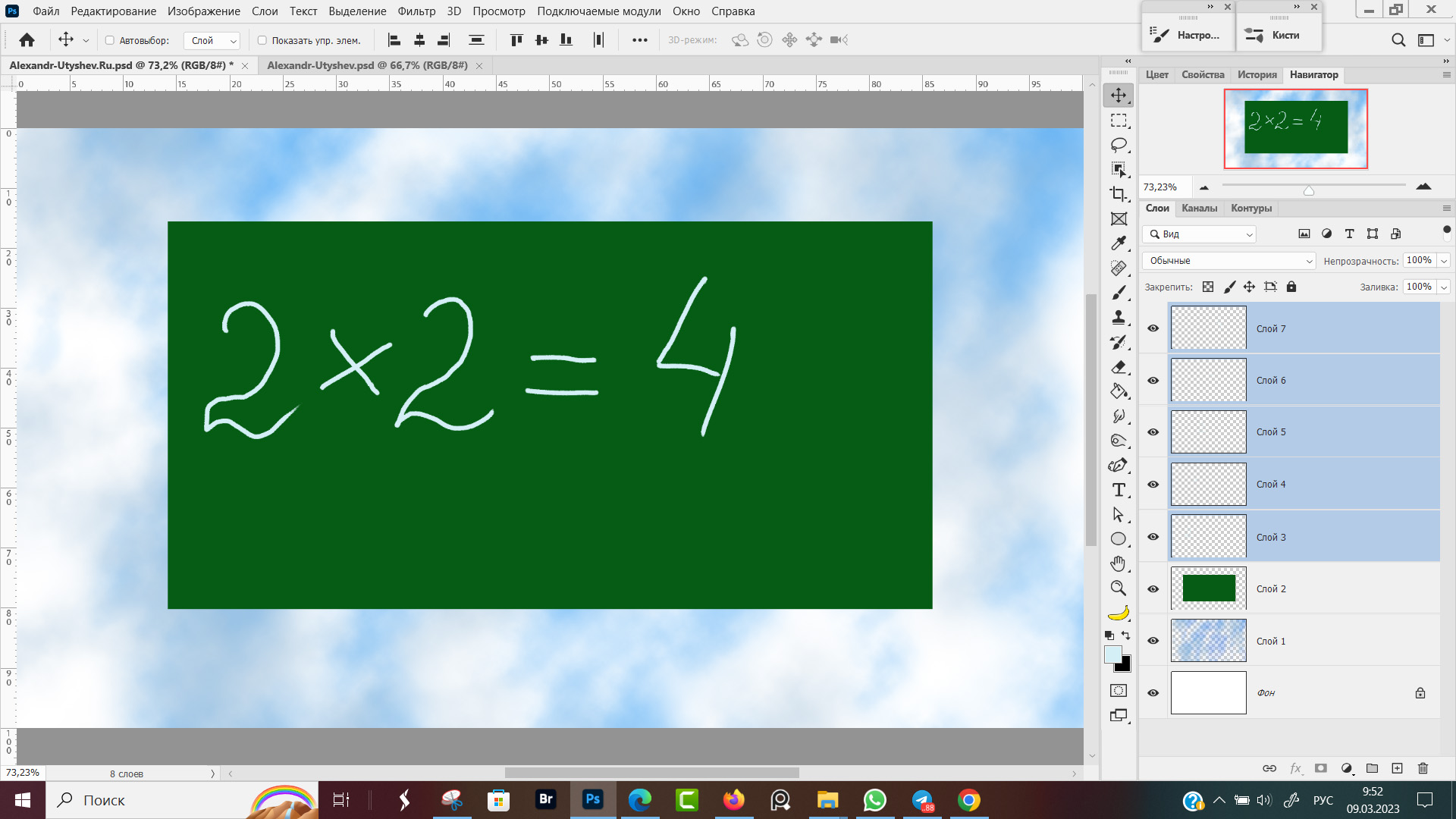The height and width of the screenshot is (819, 1456).
Task: Hide layer Слой 6
Action: (1153, 381)
